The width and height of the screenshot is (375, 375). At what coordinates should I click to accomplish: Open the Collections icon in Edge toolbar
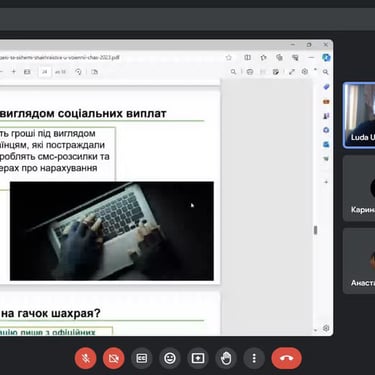click(x=279, y=58)
